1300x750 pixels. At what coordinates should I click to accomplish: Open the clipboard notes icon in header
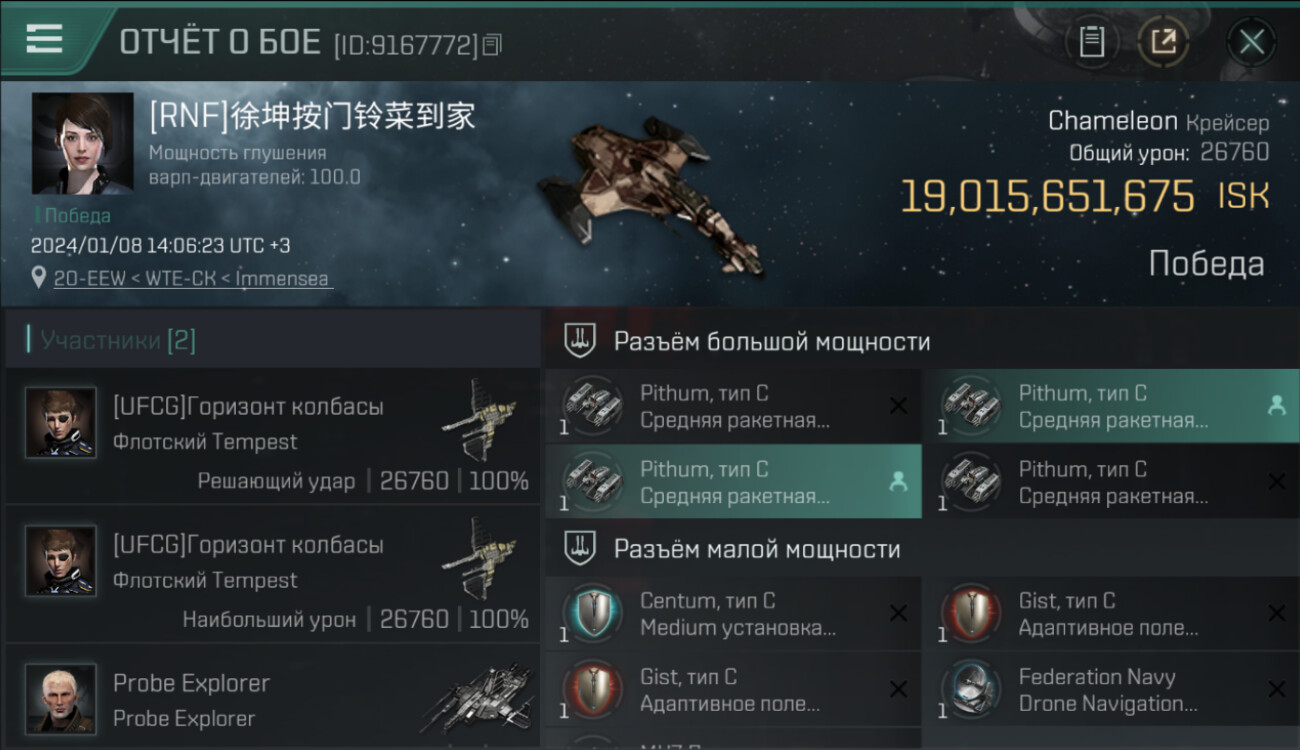(x=1091, y=42)
